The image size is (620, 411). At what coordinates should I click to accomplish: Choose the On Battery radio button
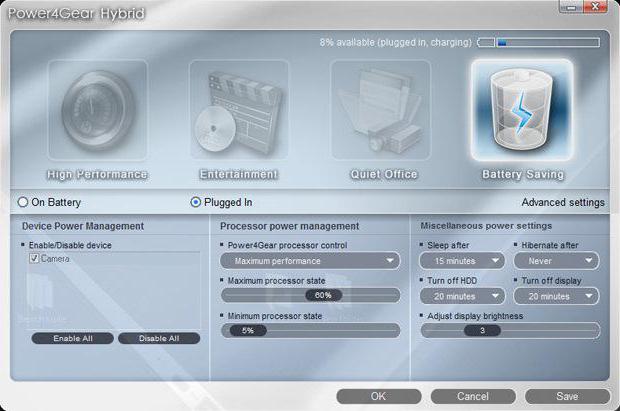[x=23, y=202]
